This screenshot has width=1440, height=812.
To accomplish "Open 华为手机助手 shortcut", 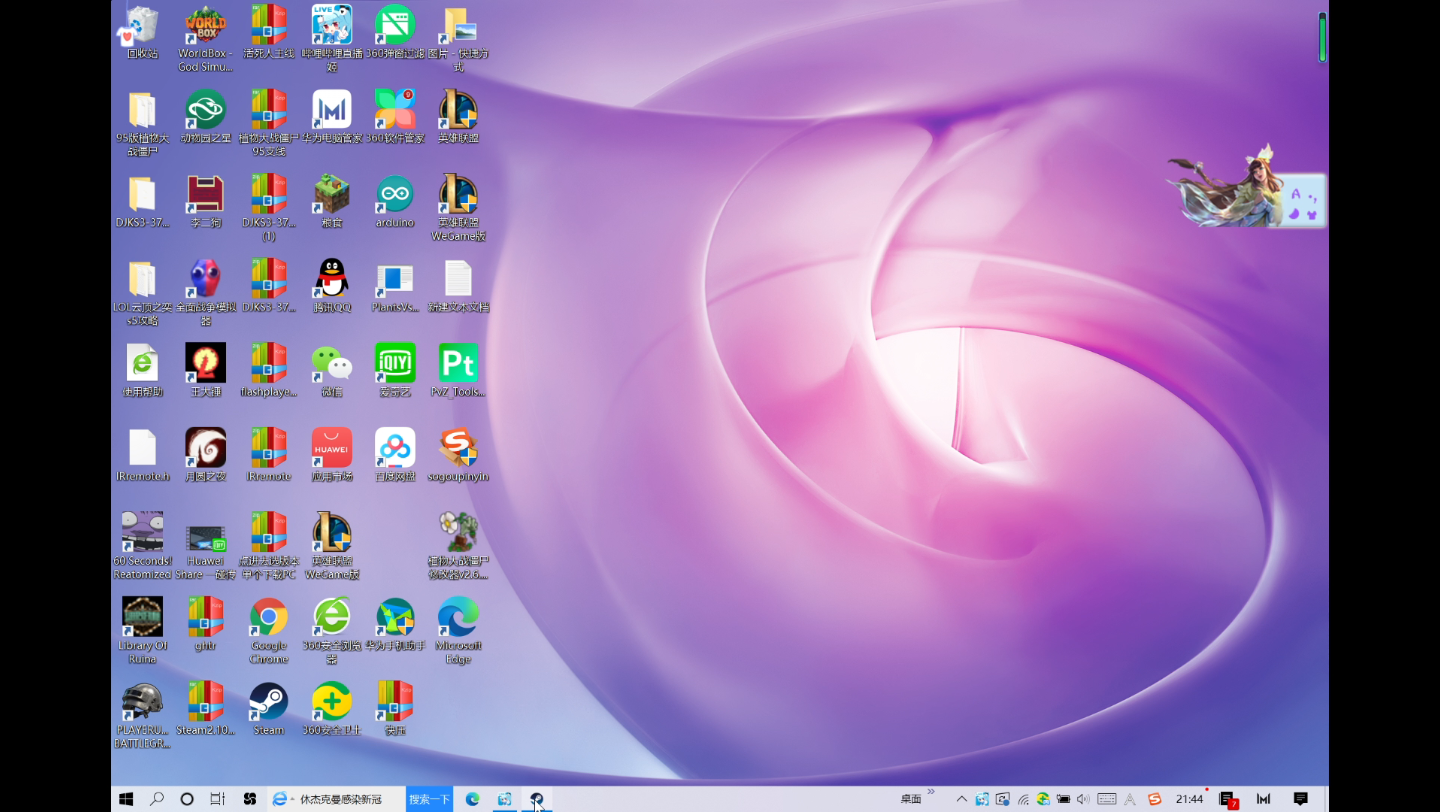I will point(395,624).
